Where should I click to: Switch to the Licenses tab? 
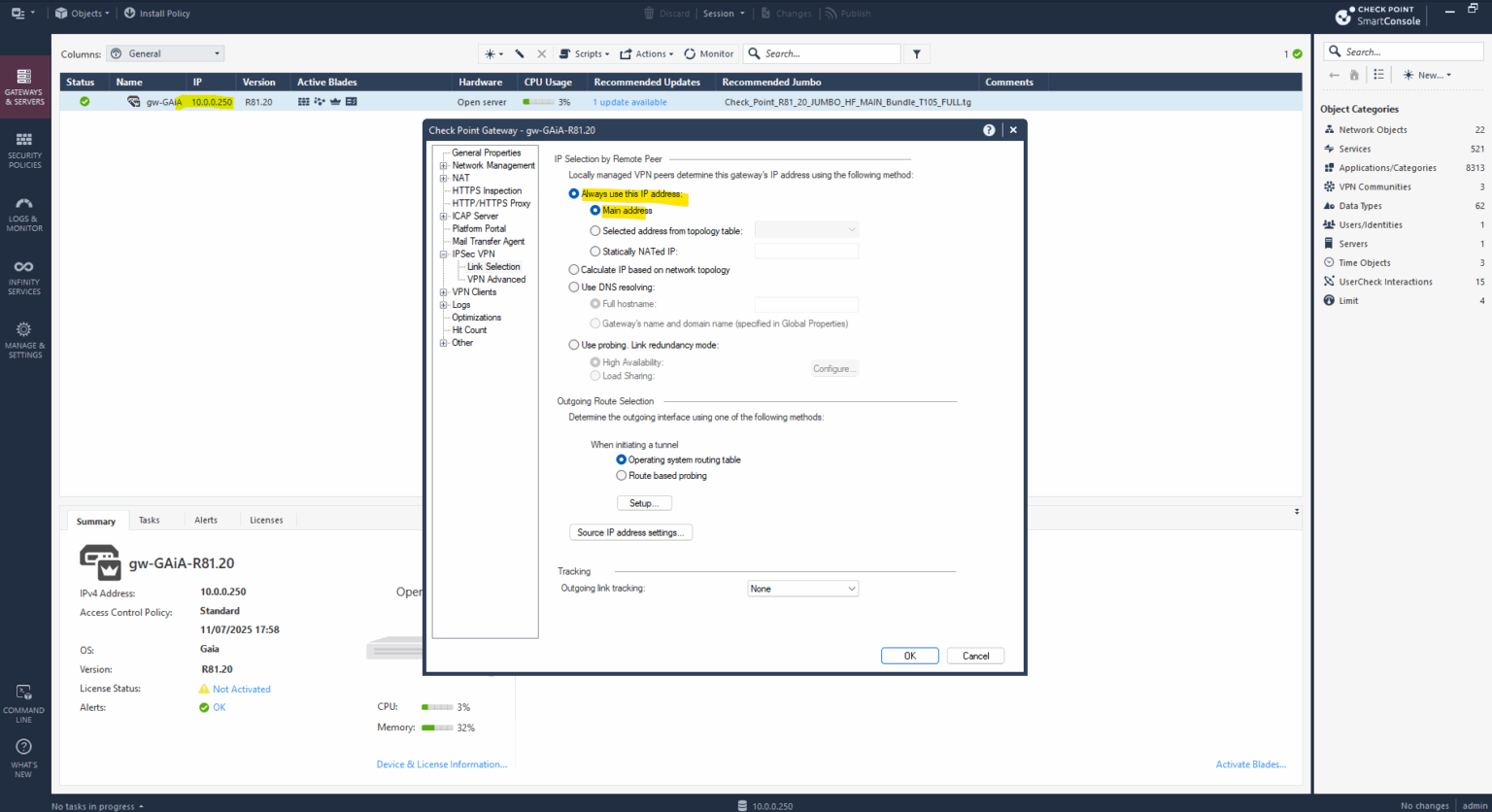coord(266,520)
